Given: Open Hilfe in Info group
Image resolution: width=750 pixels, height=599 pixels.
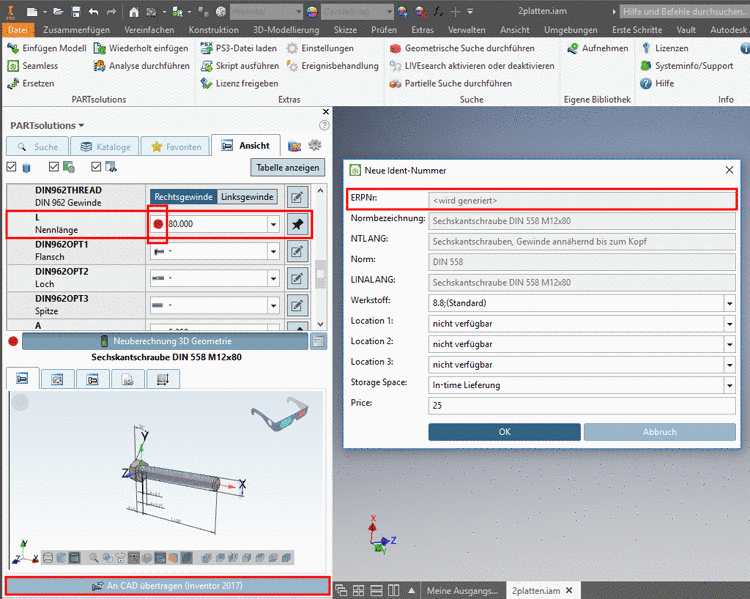Looking at the screenshot, I should [x=657, y=83].
